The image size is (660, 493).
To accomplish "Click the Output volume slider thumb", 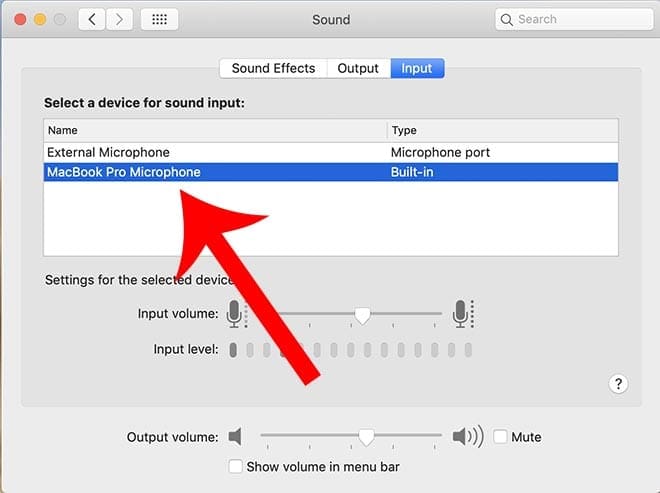I will (x=367, y=437).
